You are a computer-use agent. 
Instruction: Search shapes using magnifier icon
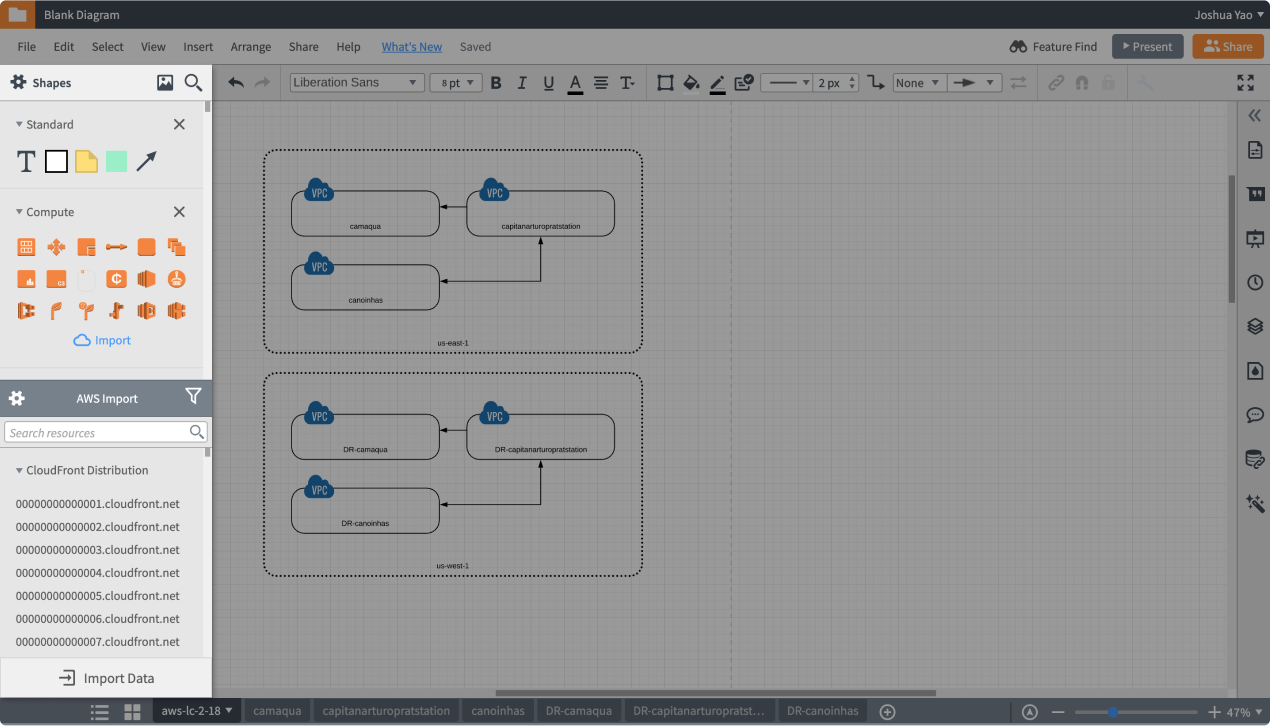pyautogui.click(x=194, y=83)
